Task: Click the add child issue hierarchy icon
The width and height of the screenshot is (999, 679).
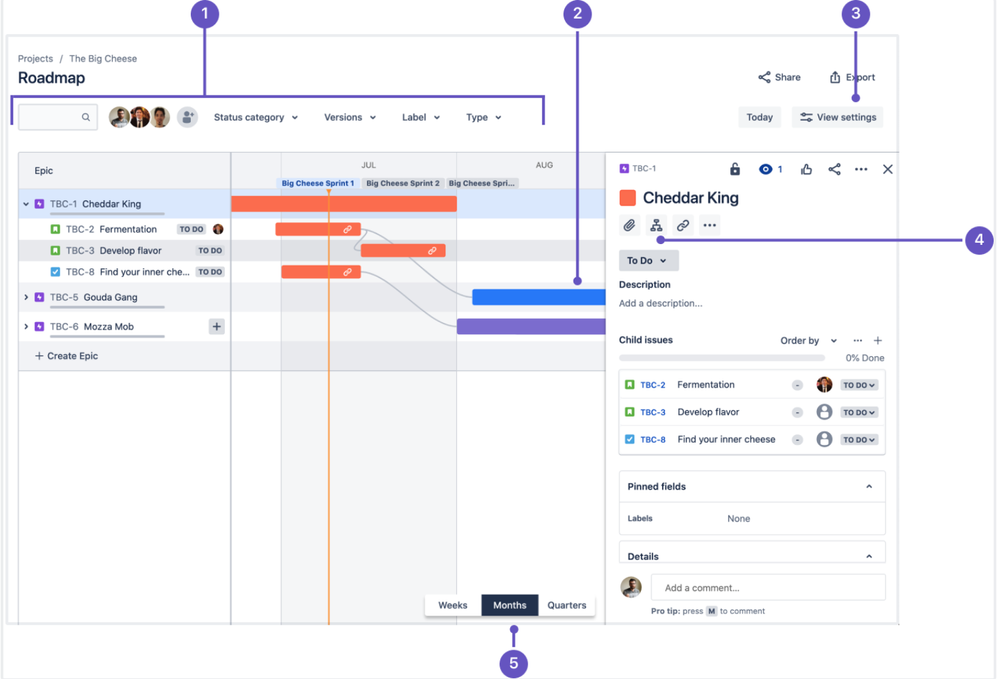Action: tap(656, 225)
